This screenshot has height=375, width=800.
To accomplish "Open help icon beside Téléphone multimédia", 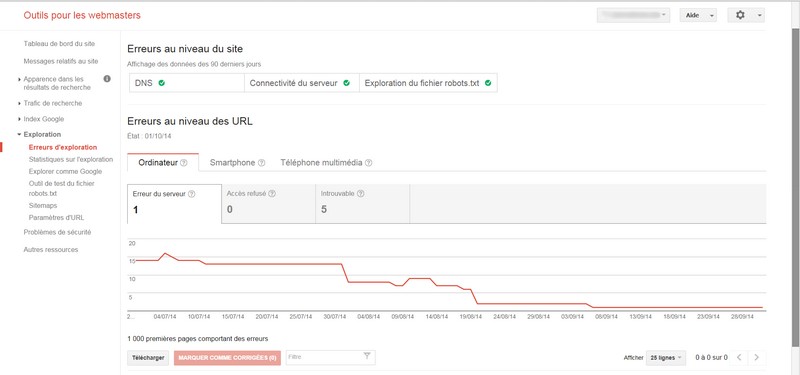I will point(368,163).
